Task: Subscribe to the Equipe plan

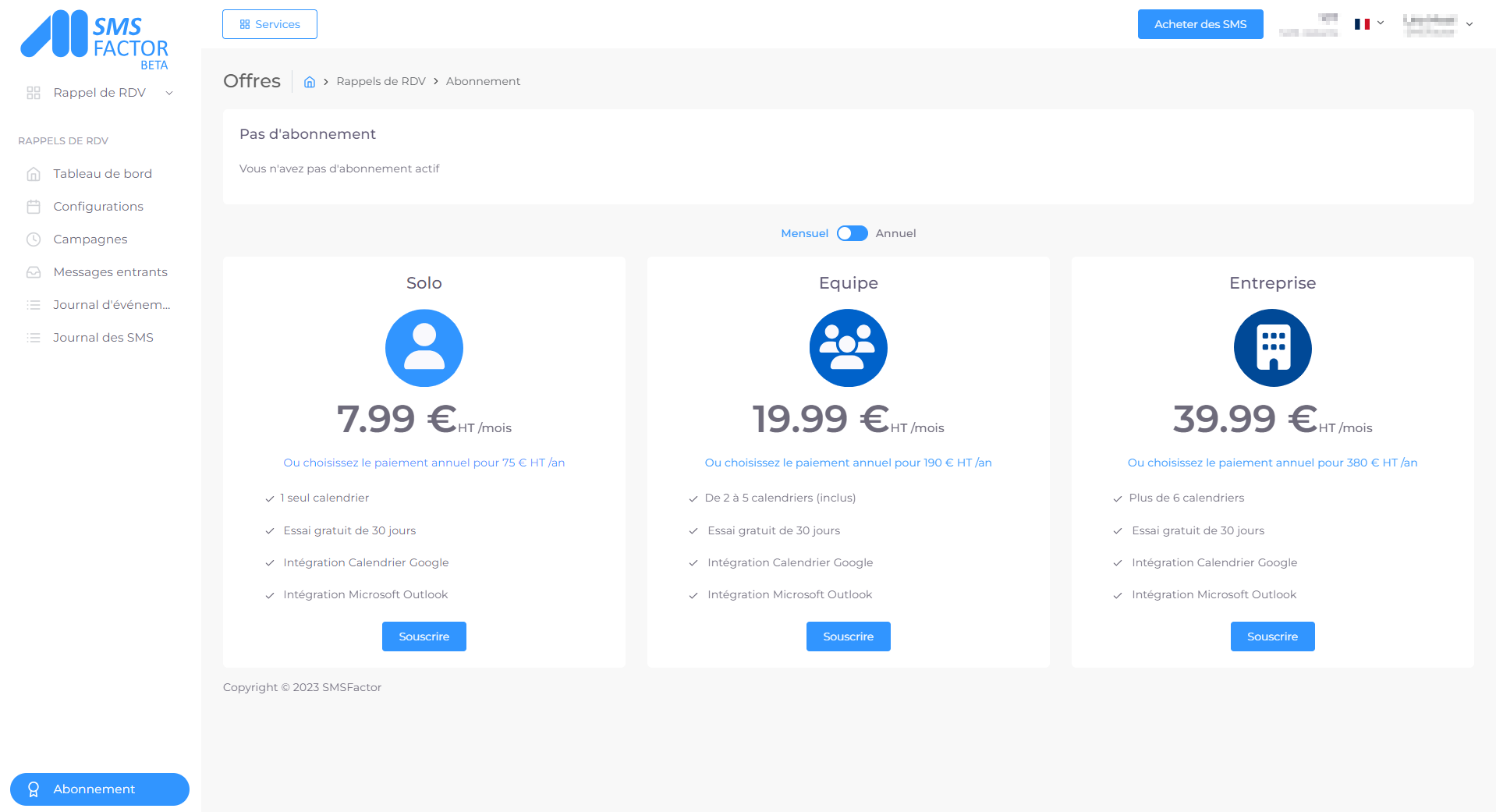Action: click(x=848, y=636)
